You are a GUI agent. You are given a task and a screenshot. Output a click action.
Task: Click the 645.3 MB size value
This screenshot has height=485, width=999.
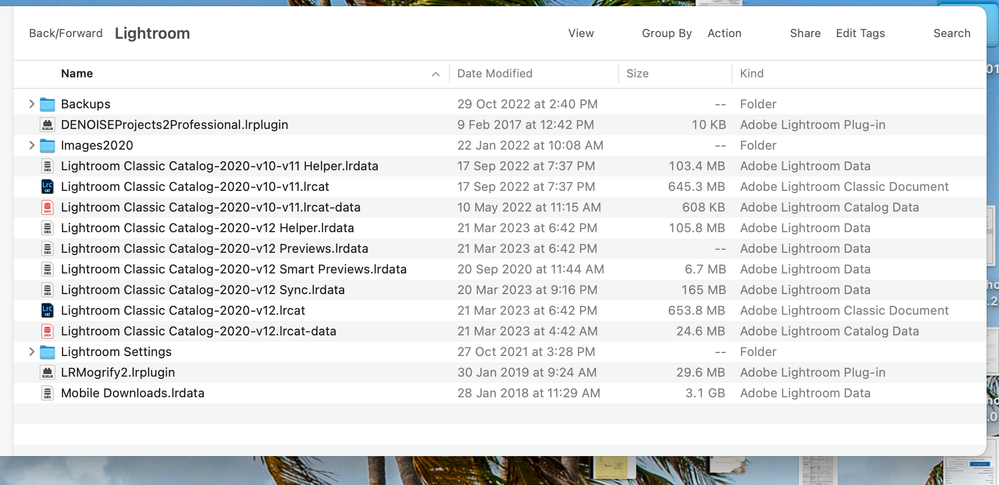coord(697,187)
